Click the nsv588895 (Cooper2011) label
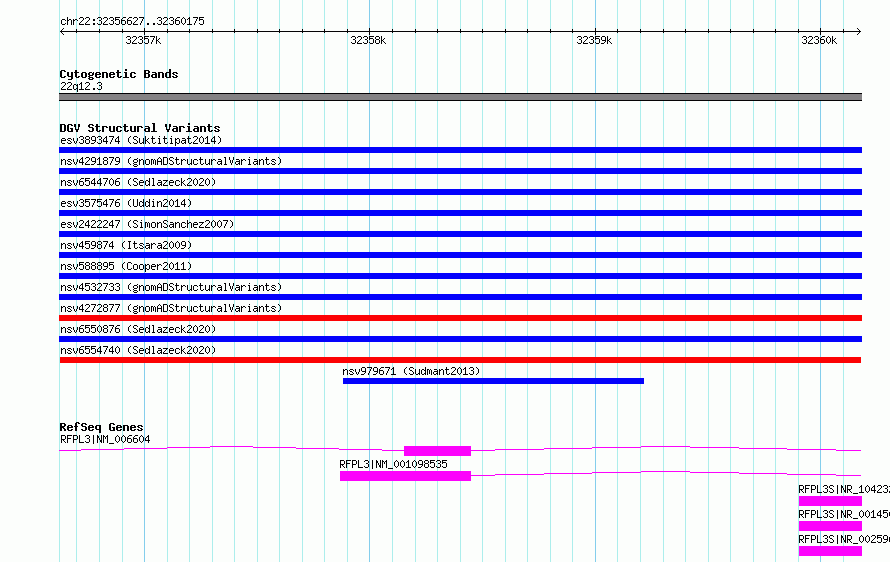Screen dimensions: 890x562 126,266
